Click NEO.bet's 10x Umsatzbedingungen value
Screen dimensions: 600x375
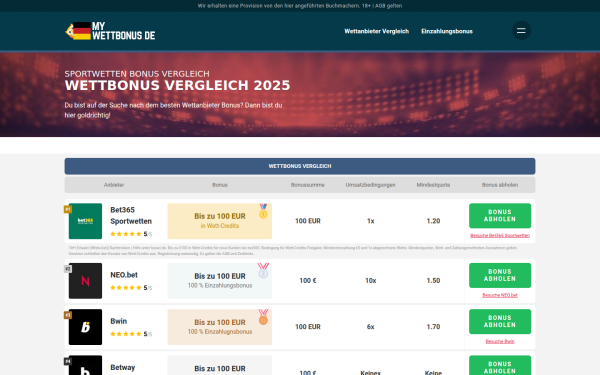point(370,281)
